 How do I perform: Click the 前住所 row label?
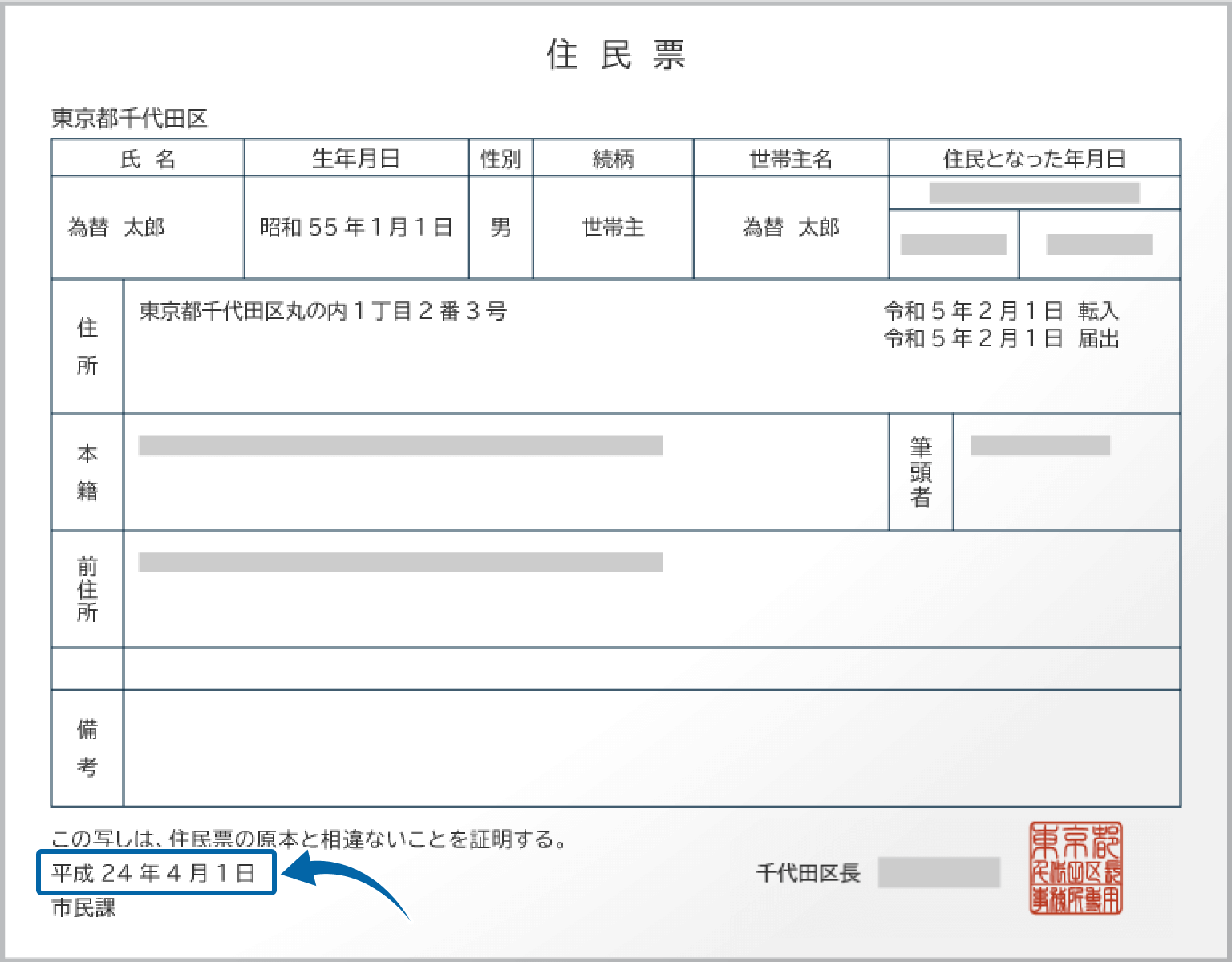coord(87,589)
